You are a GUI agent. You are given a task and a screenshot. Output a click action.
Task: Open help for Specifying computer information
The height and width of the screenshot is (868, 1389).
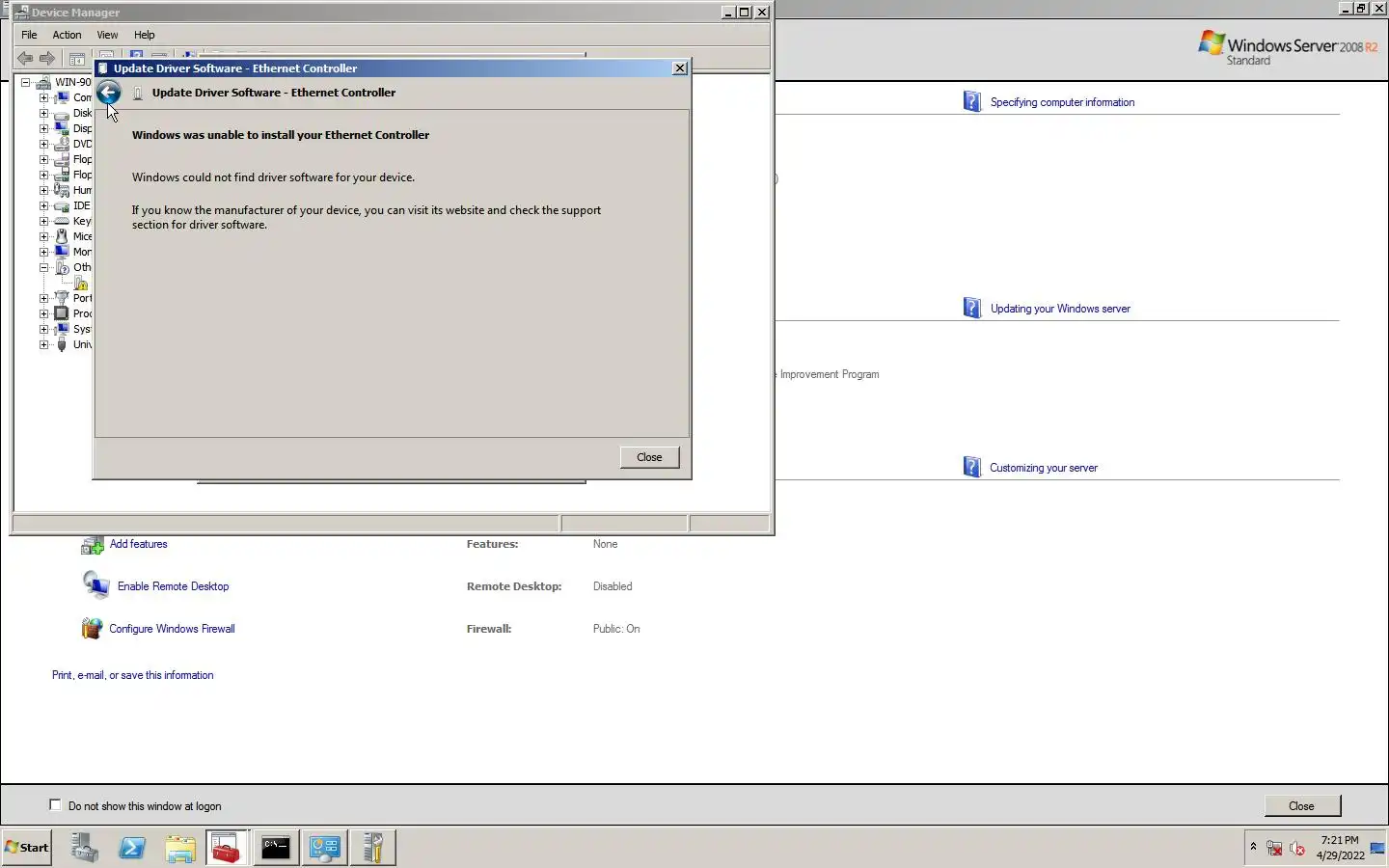[1062, 102]
